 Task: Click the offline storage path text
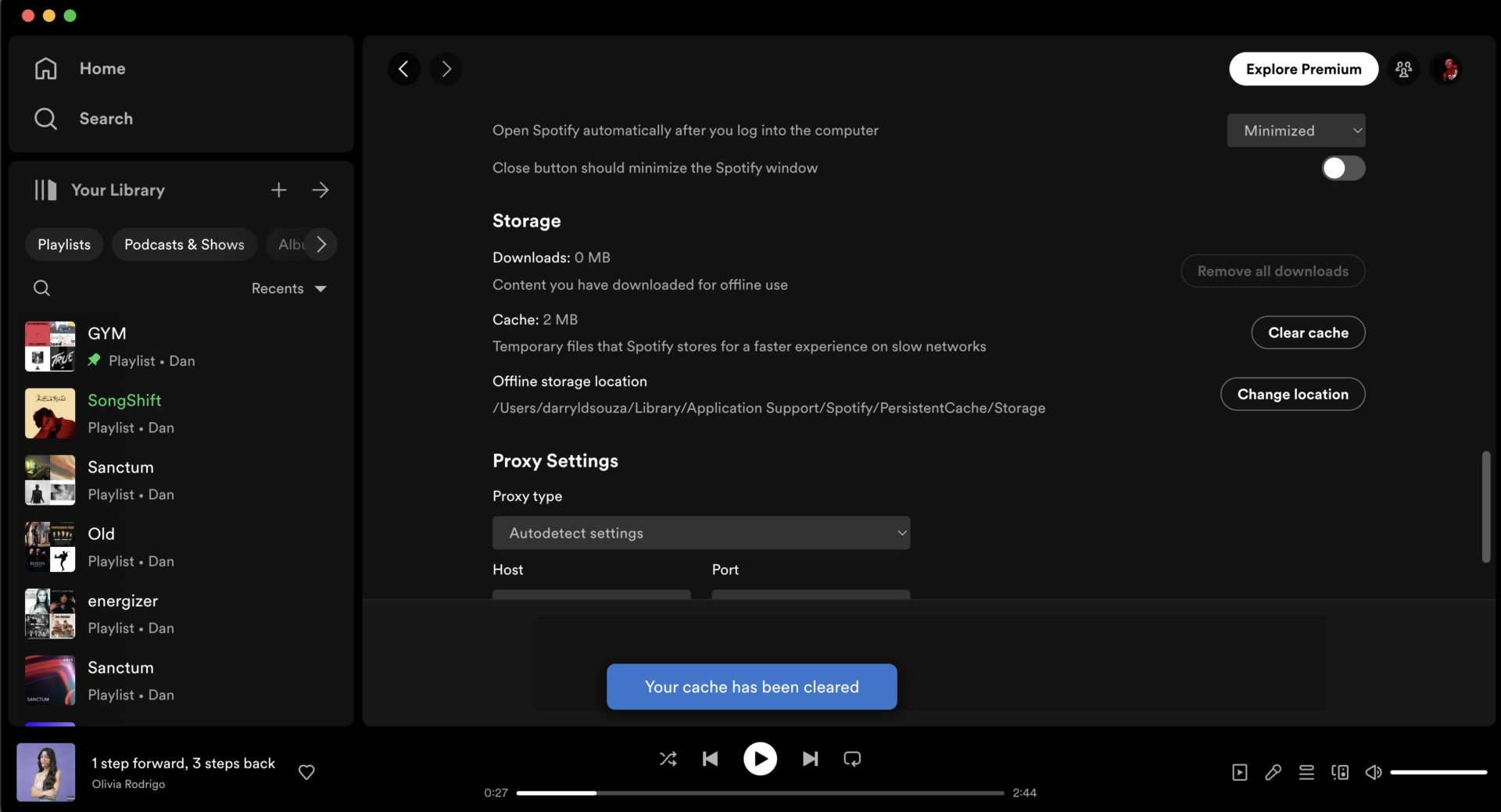(768, 408)
